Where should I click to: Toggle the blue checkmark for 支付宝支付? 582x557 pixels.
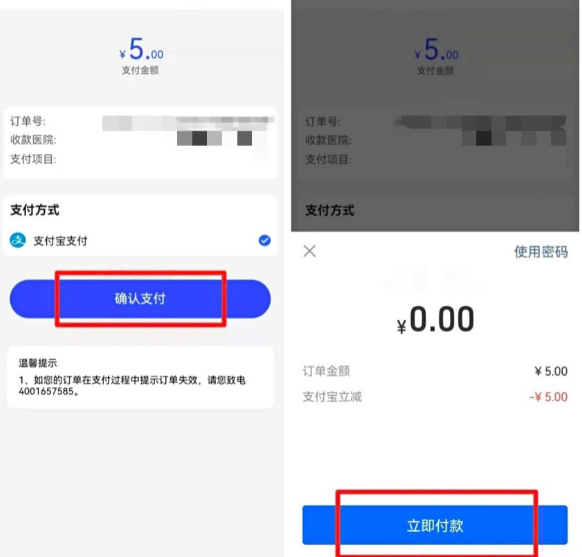point(264,240)
